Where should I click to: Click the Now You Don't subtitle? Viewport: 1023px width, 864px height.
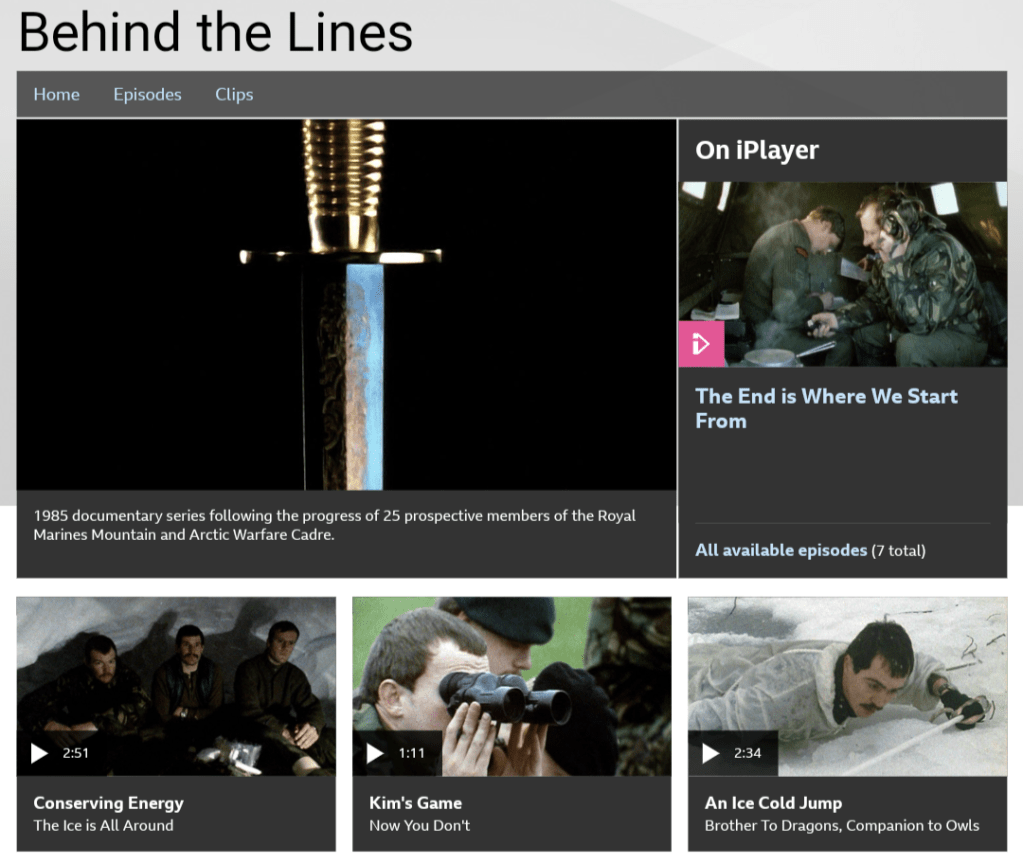pos(420,825)
